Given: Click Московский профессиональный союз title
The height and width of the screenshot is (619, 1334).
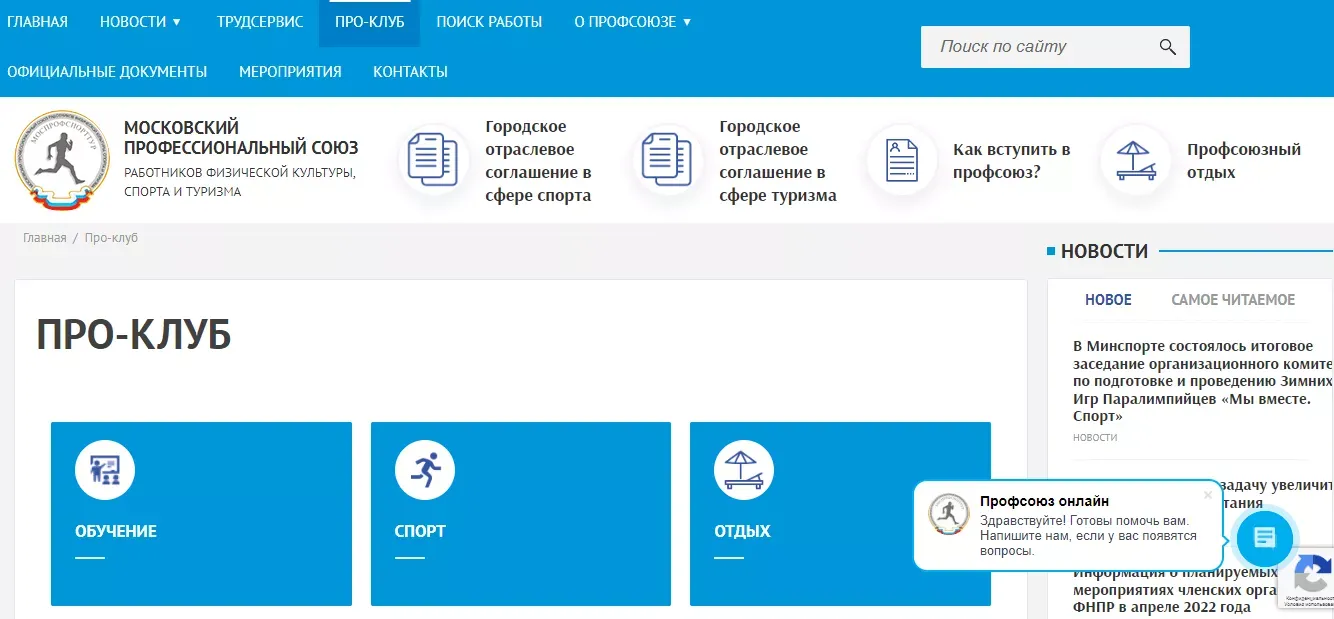Looking at the screenshot, I should pyautogui.click(x=241, y=138).
